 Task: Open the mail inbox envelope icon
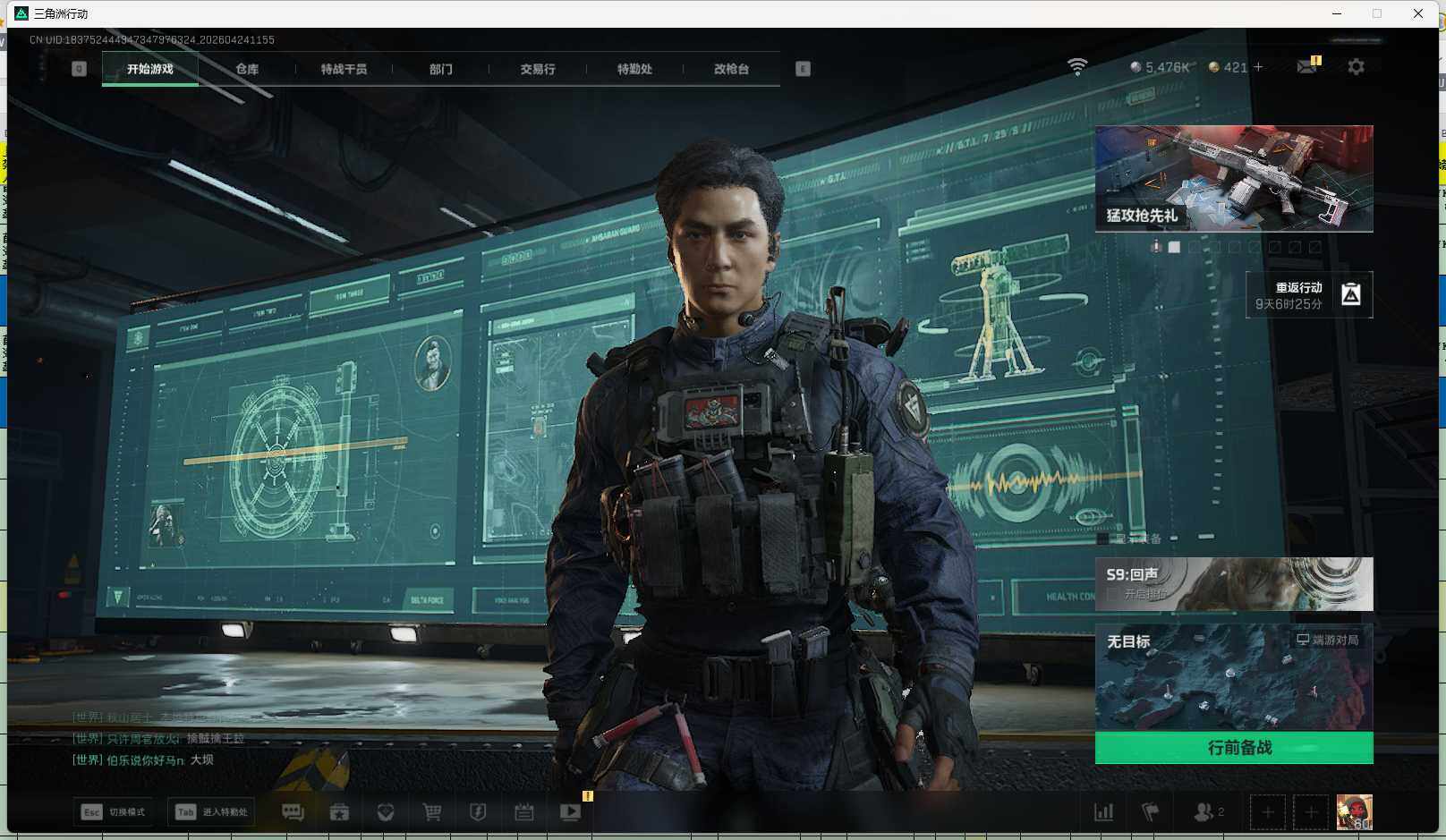tap(1307, 67)
